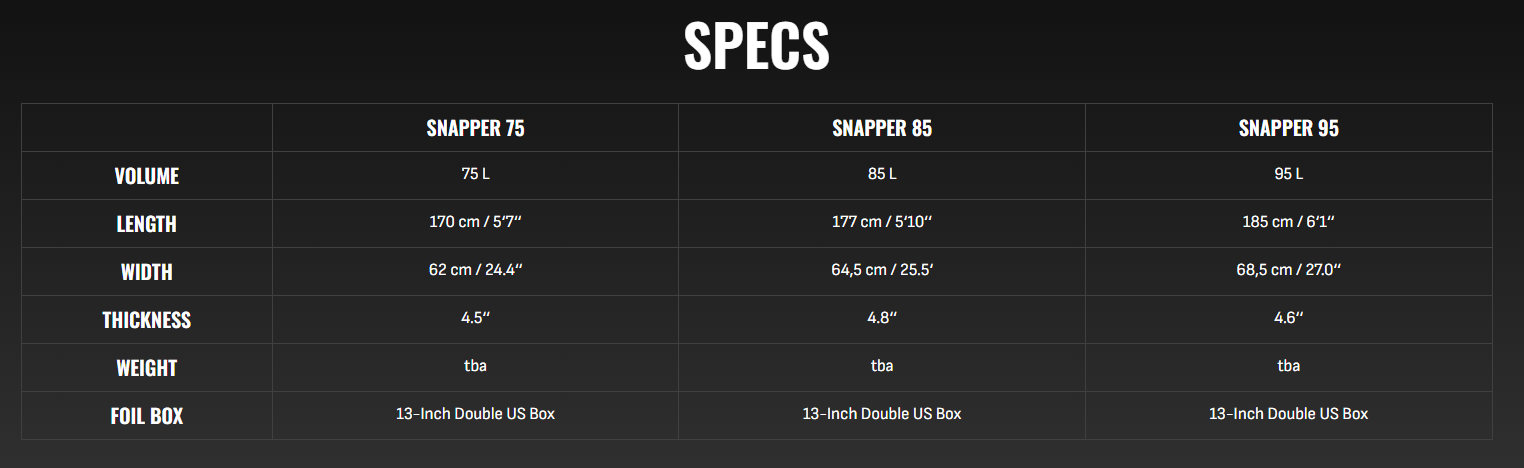Select the Snapper 85 column header
This screenshot has width=1524, height=468.
click(x=881, y=128)
